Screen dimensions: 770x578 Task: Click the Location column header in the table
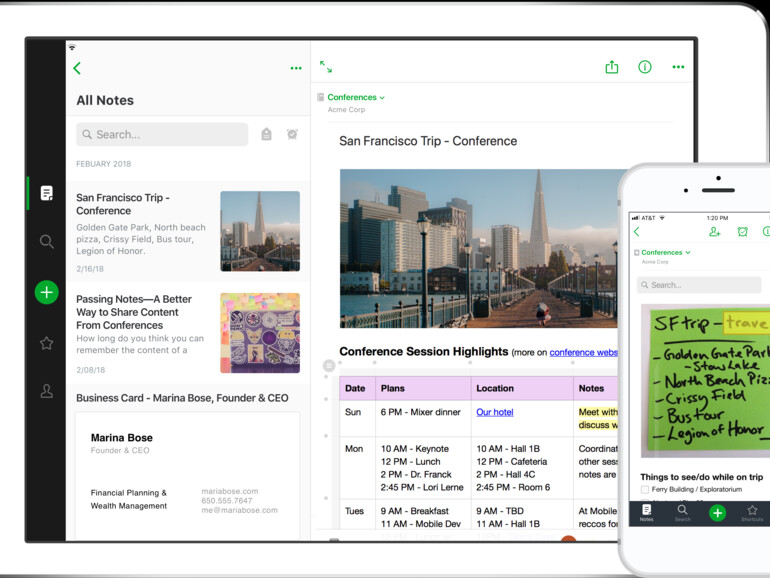click(x=522, y=388)
